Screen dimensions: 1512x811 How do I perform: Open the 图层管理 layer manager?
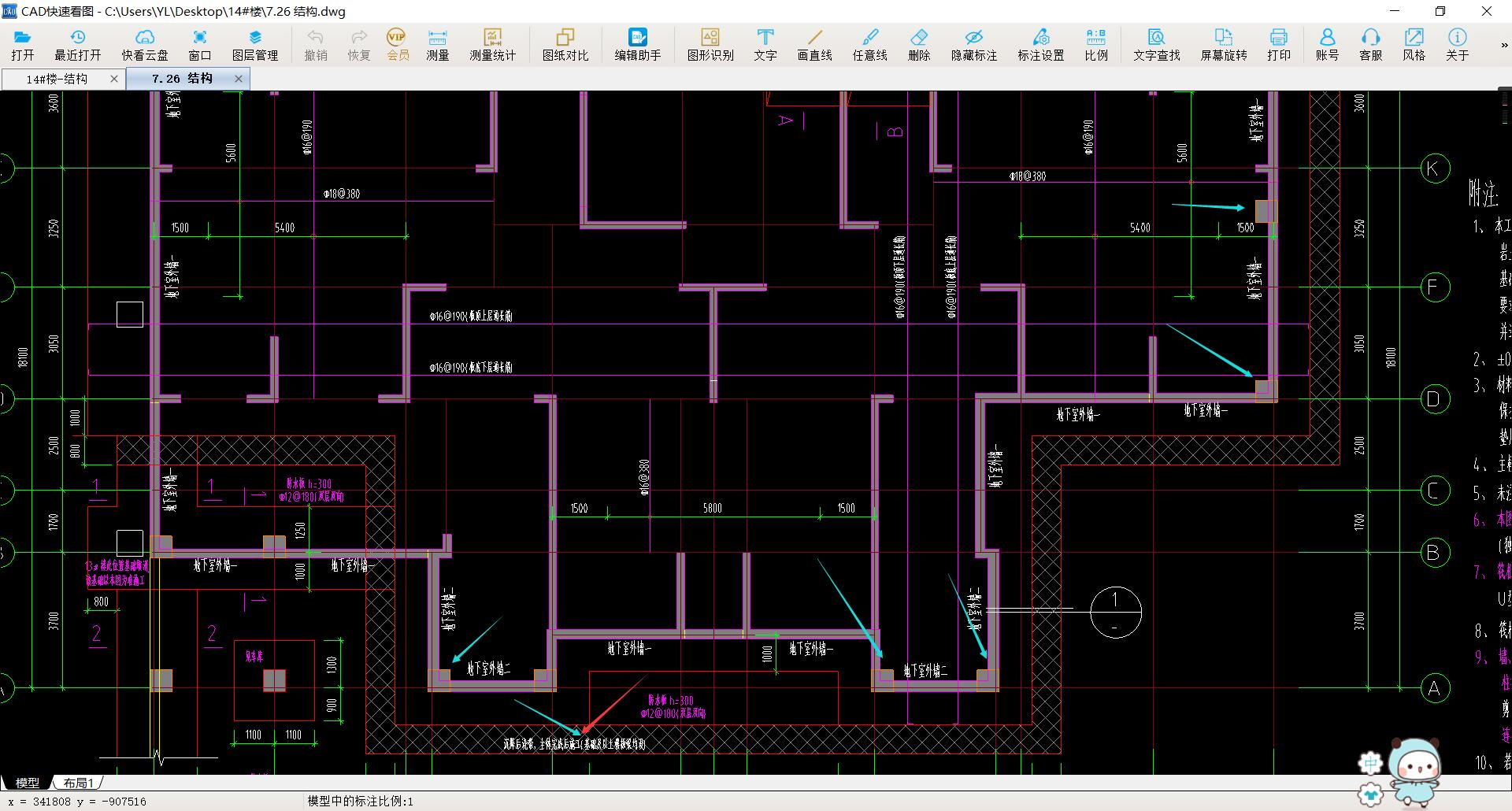[254, 44]
